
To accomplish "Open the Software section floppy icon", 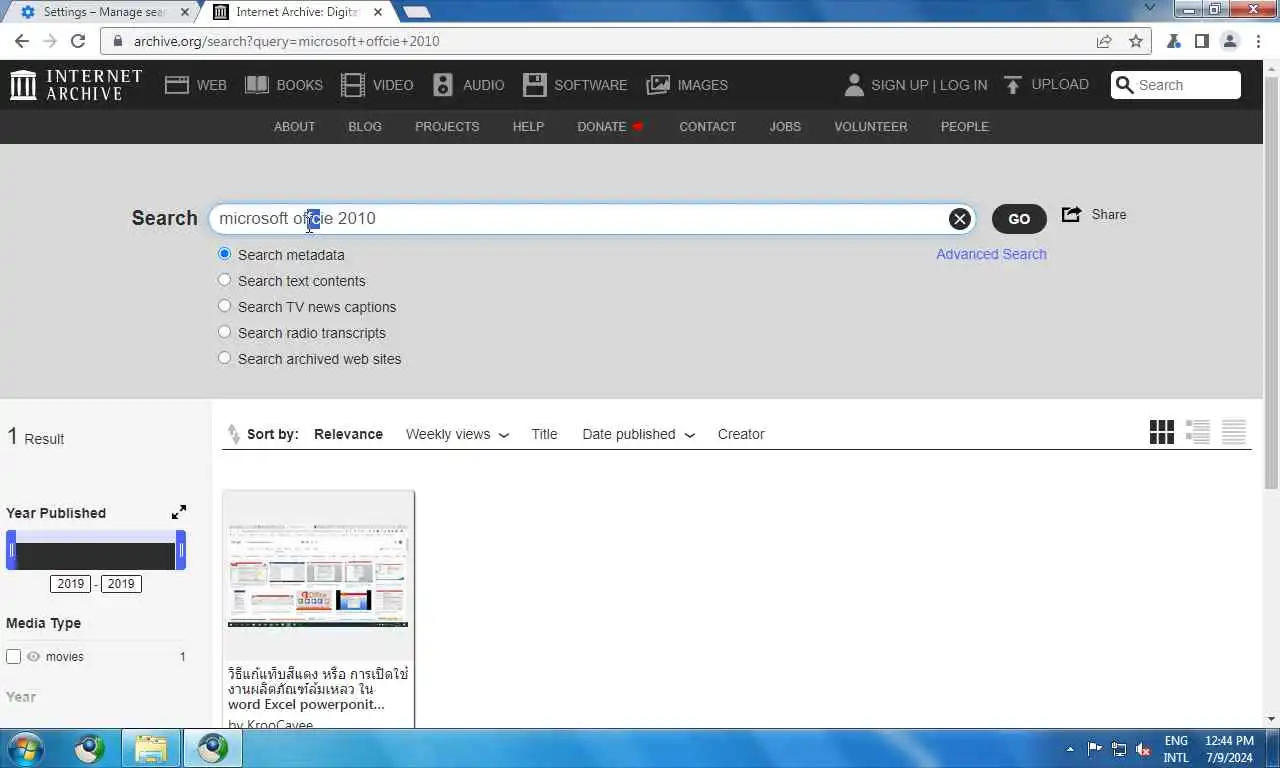I will [535, 85].
